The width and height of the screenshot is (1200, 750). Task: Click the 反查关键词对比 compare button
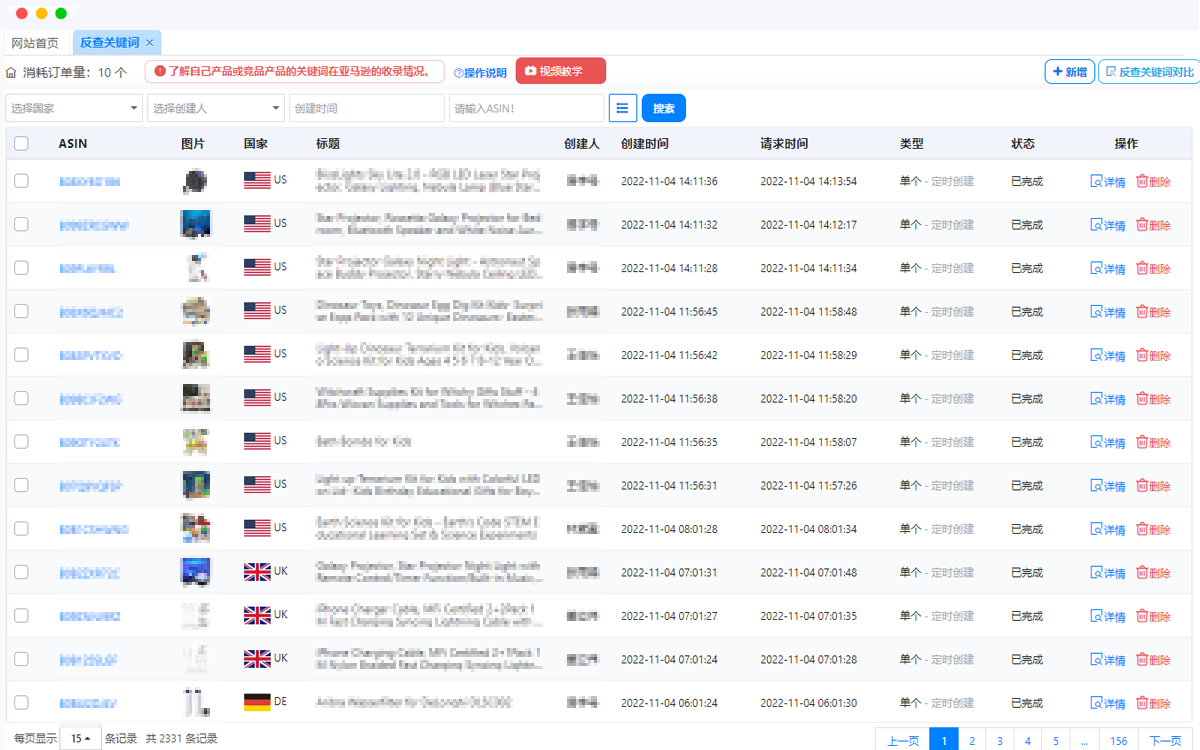[1148, 72]
